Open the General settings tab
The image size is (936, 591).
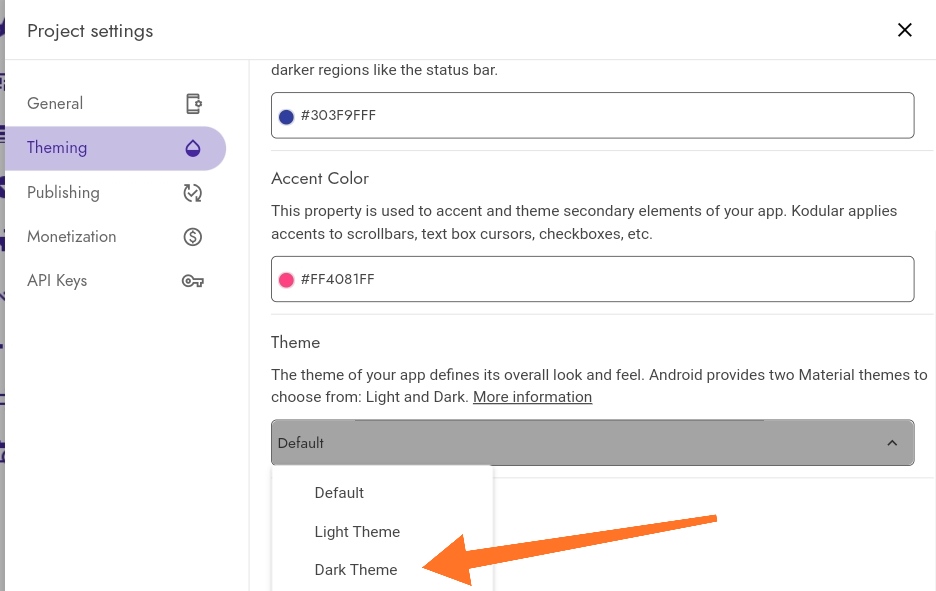click(x=56, y=104)
